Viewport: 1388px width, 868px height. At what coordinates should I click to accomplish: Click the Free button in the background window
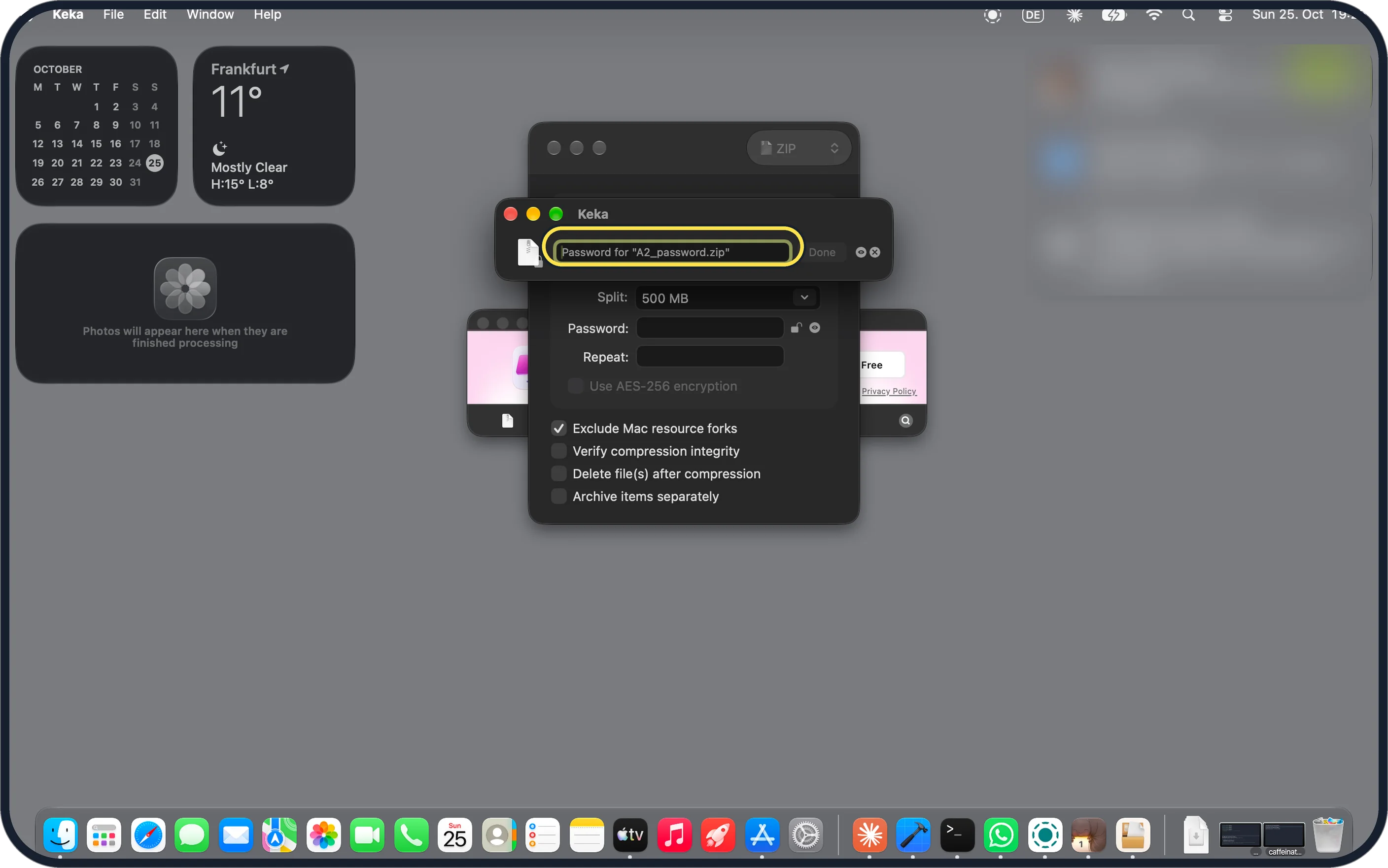tap(881, 365)
